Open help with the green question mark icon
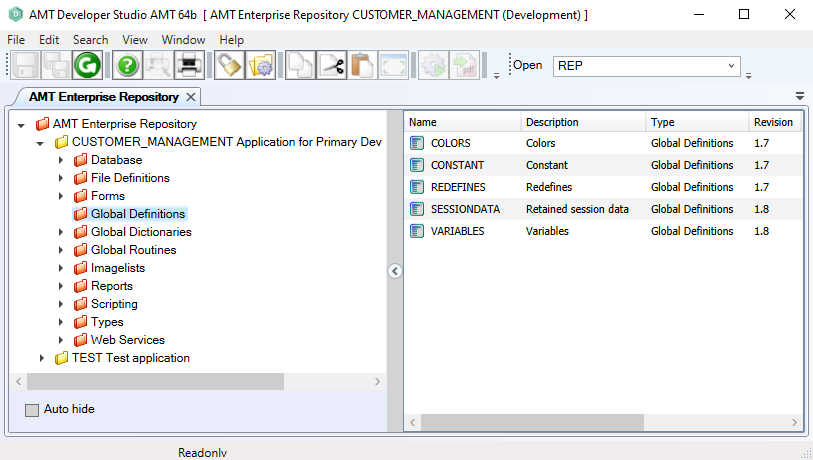 pyautogui.click(x=127, y=66)
